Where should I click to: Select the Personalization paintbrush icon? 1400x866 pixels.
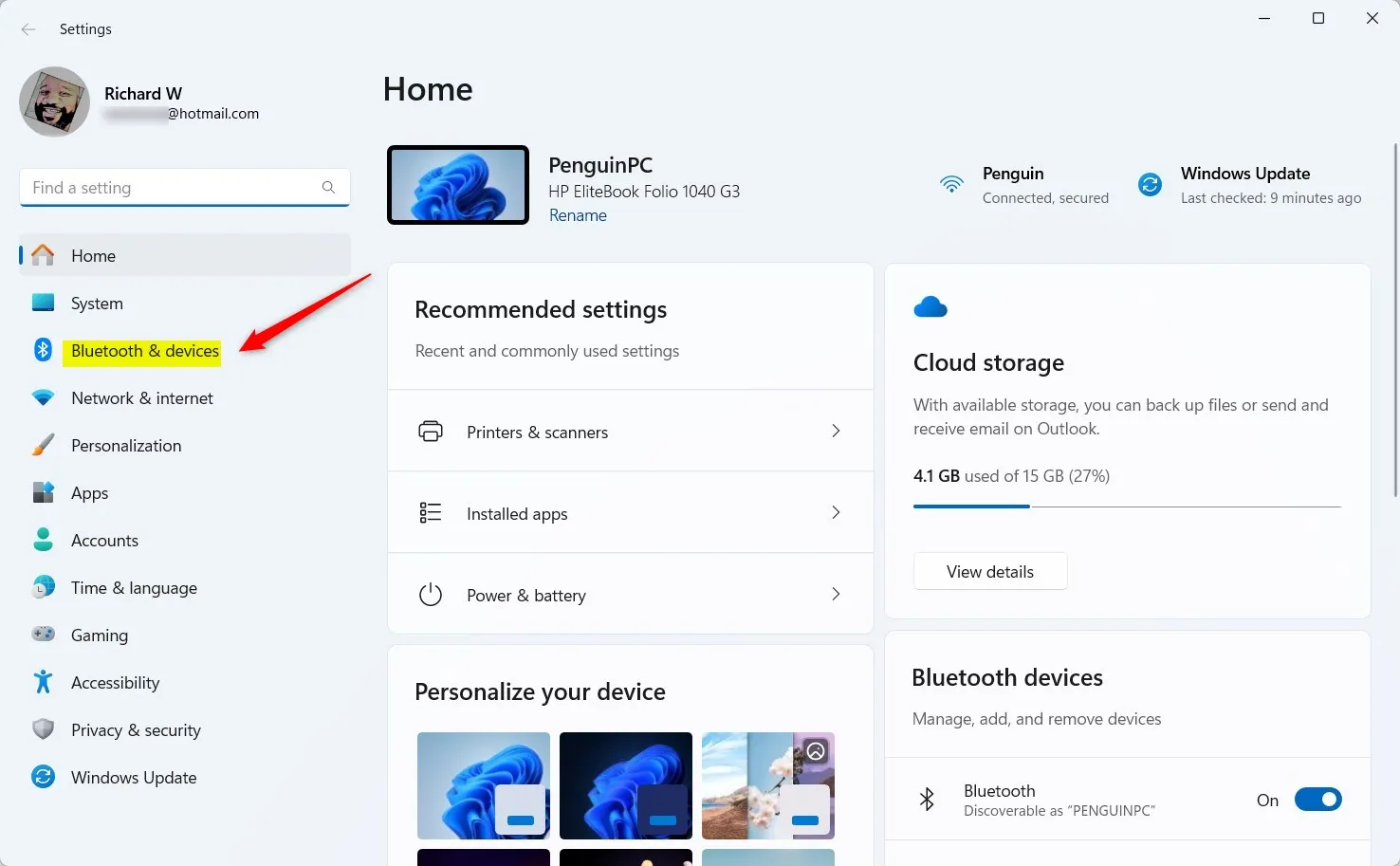44,445
